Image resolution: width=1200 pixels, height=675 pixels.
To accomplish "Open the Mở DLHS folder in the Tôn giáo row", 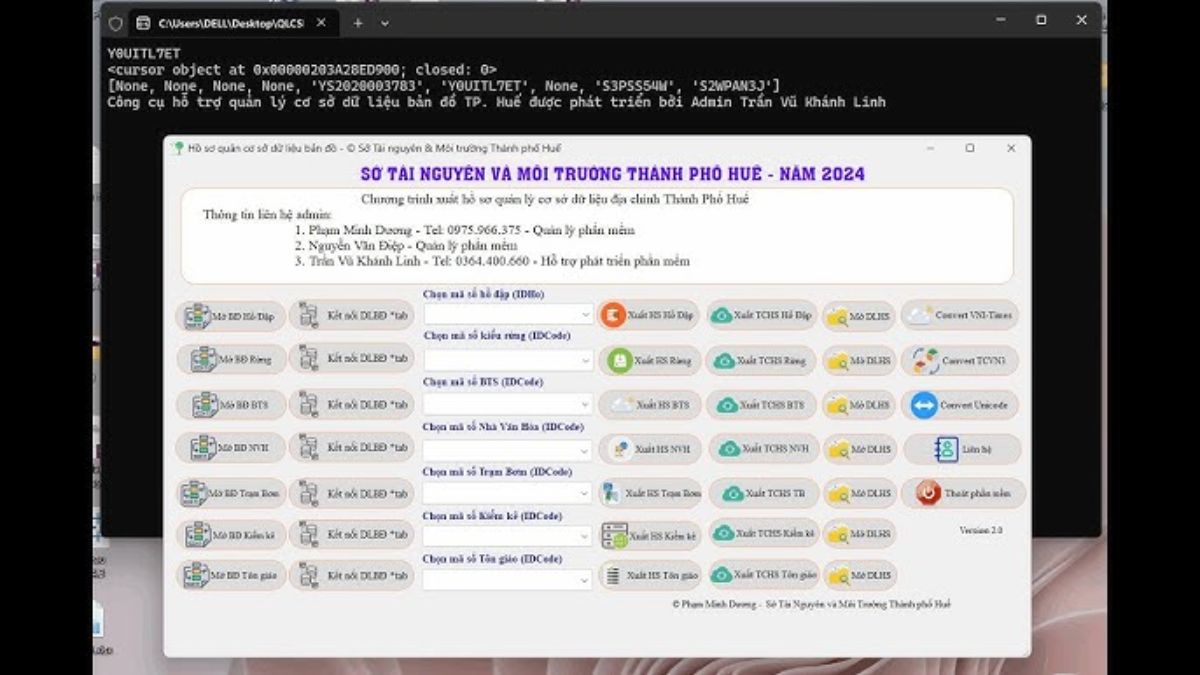I will click(x=860, y=576).
